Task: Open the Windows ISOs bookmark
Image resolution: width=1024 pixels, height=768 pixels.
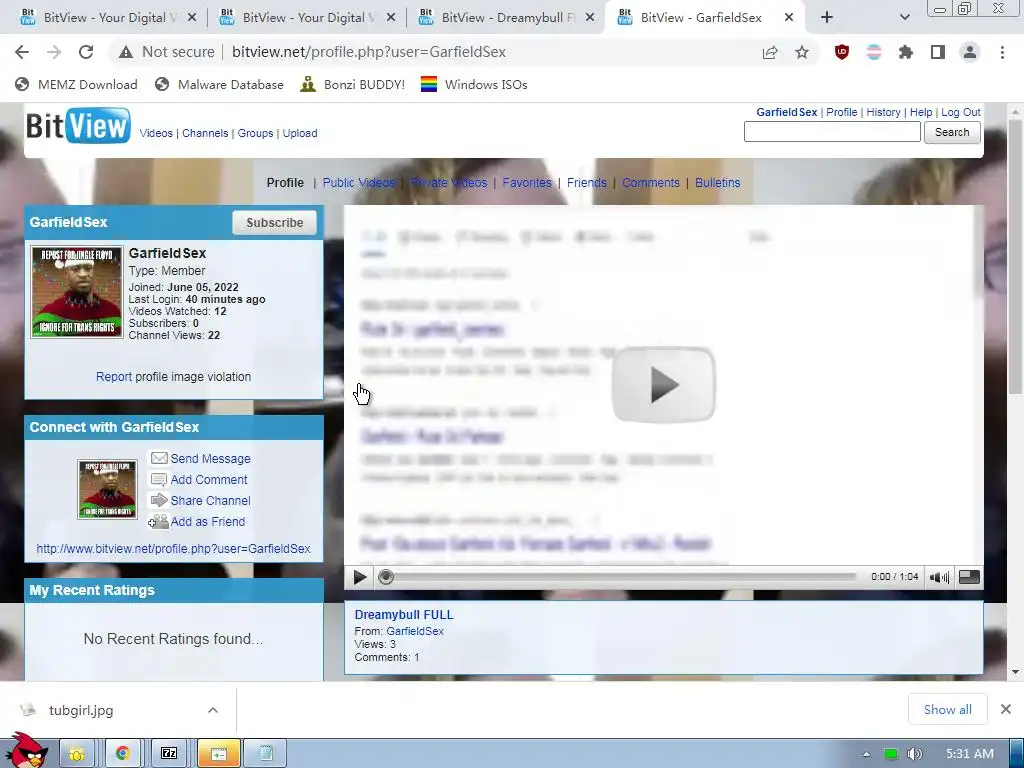Action: tap(474, 84)
